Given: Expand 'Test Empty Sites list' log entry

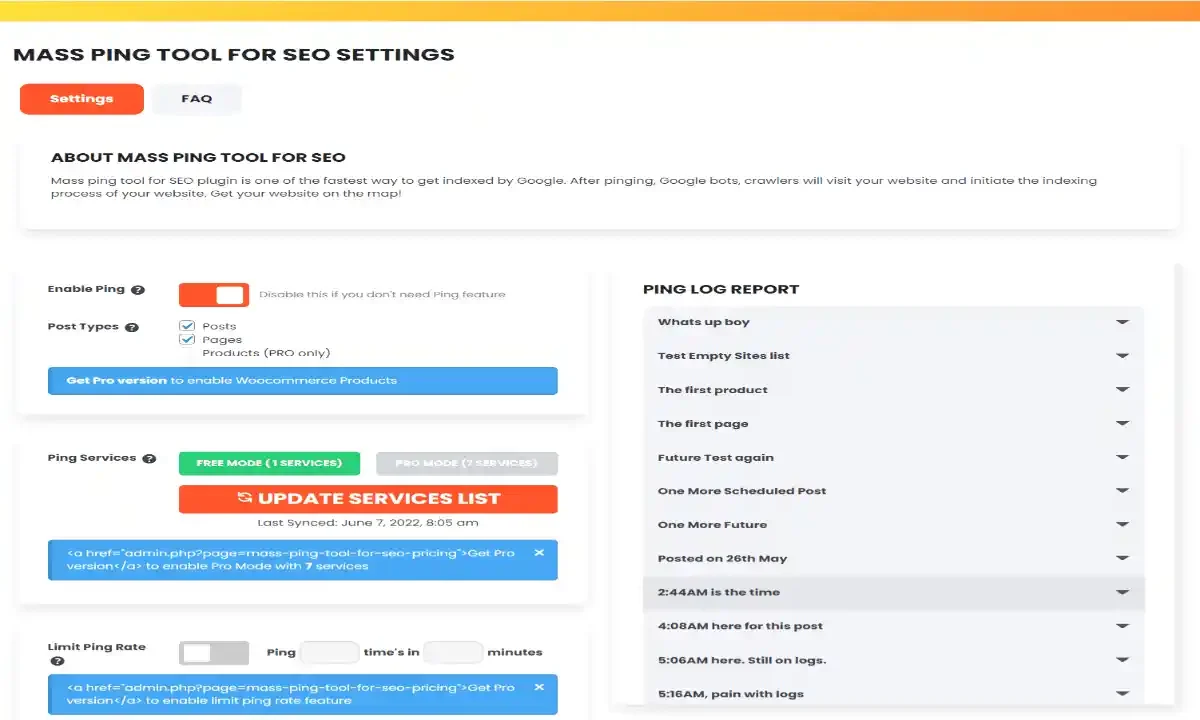Looking at the screenshot, I should click(x=893, y=356).
